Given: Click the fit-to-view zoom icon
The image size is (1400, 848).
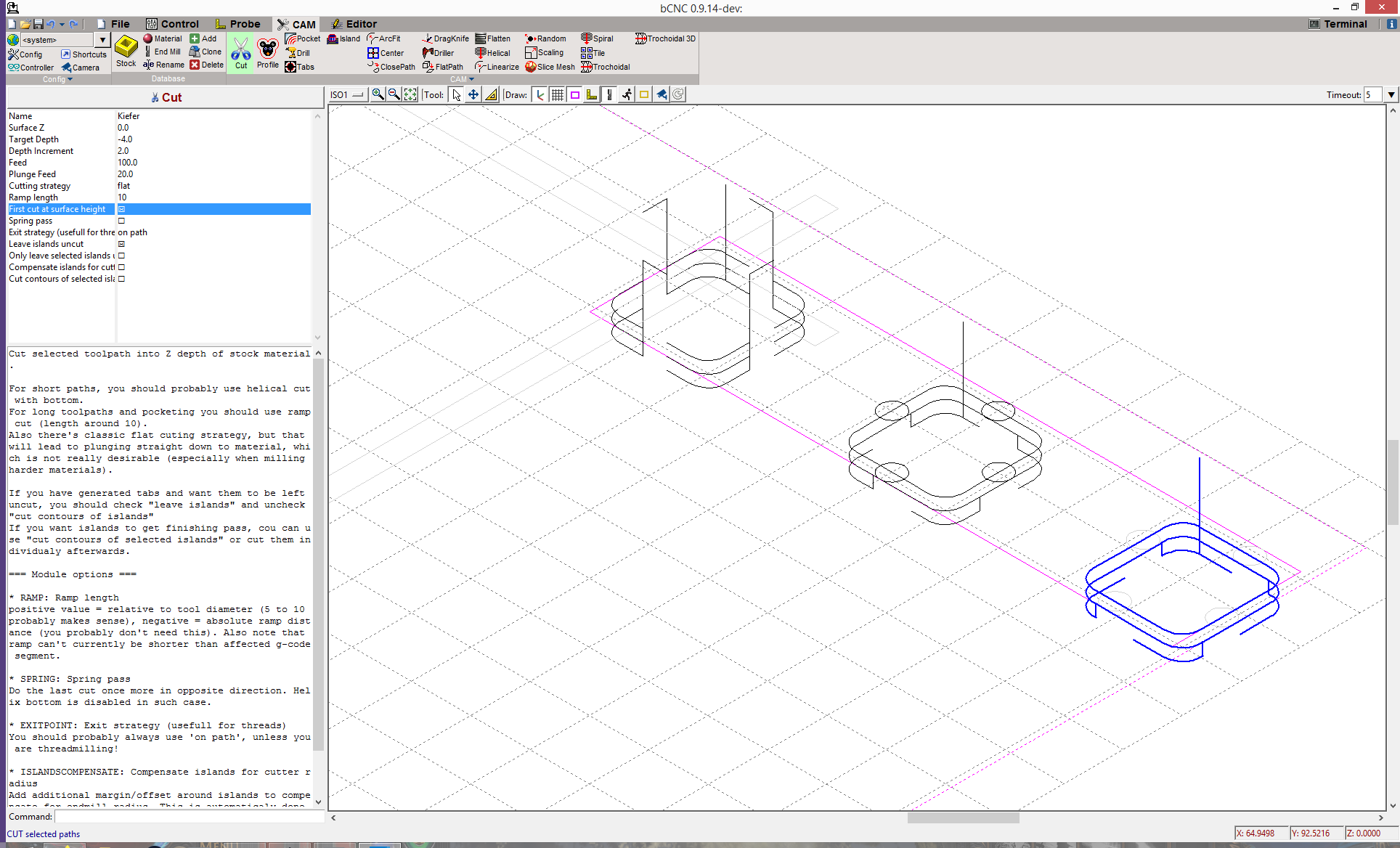Looking at the screenshot, I should (x=410, y=94).
